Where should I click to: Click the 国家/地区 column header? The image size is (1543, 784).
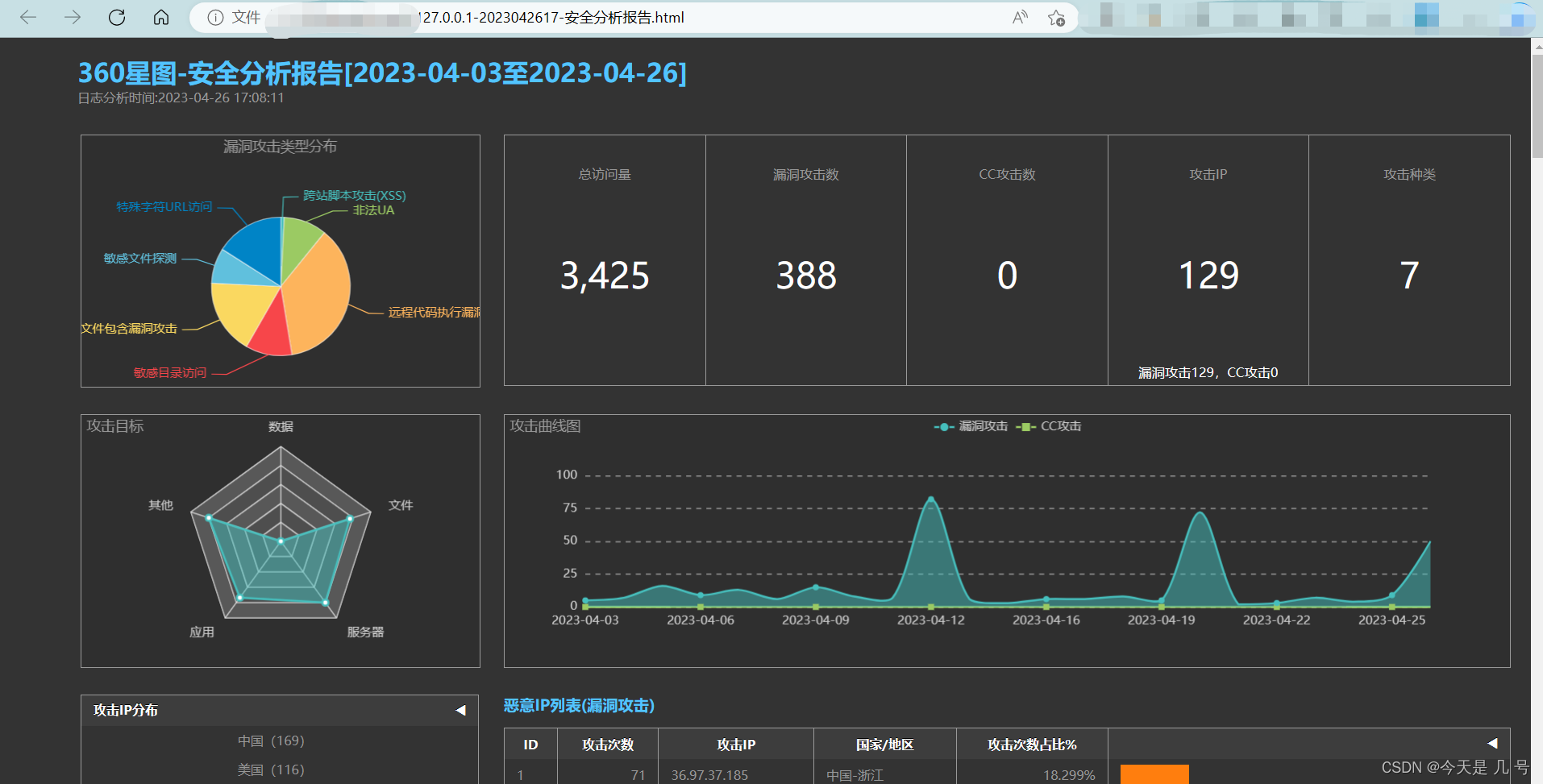tap(885, 745)
